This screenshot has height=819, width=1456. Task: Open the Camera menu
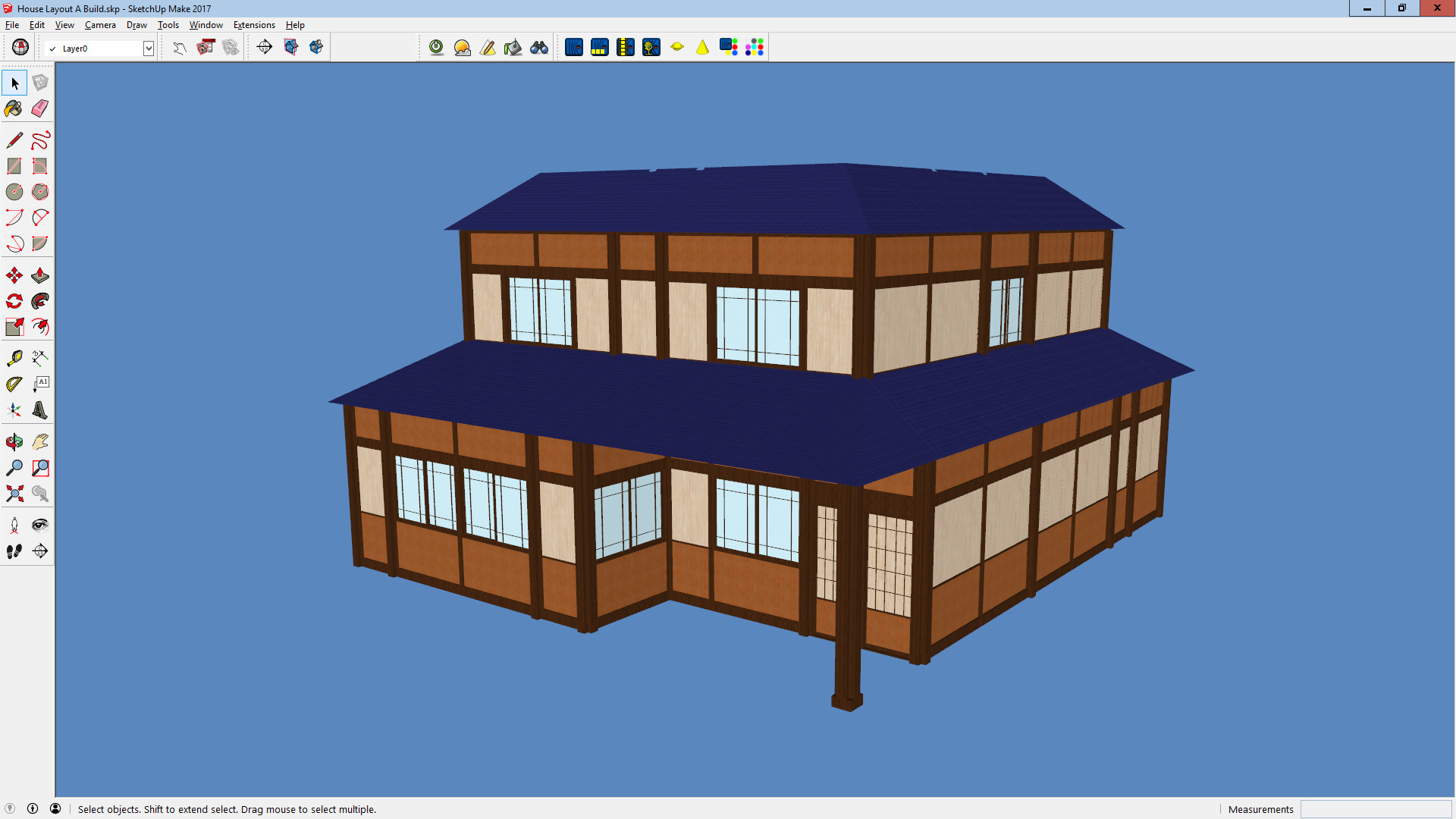point(100,24)
